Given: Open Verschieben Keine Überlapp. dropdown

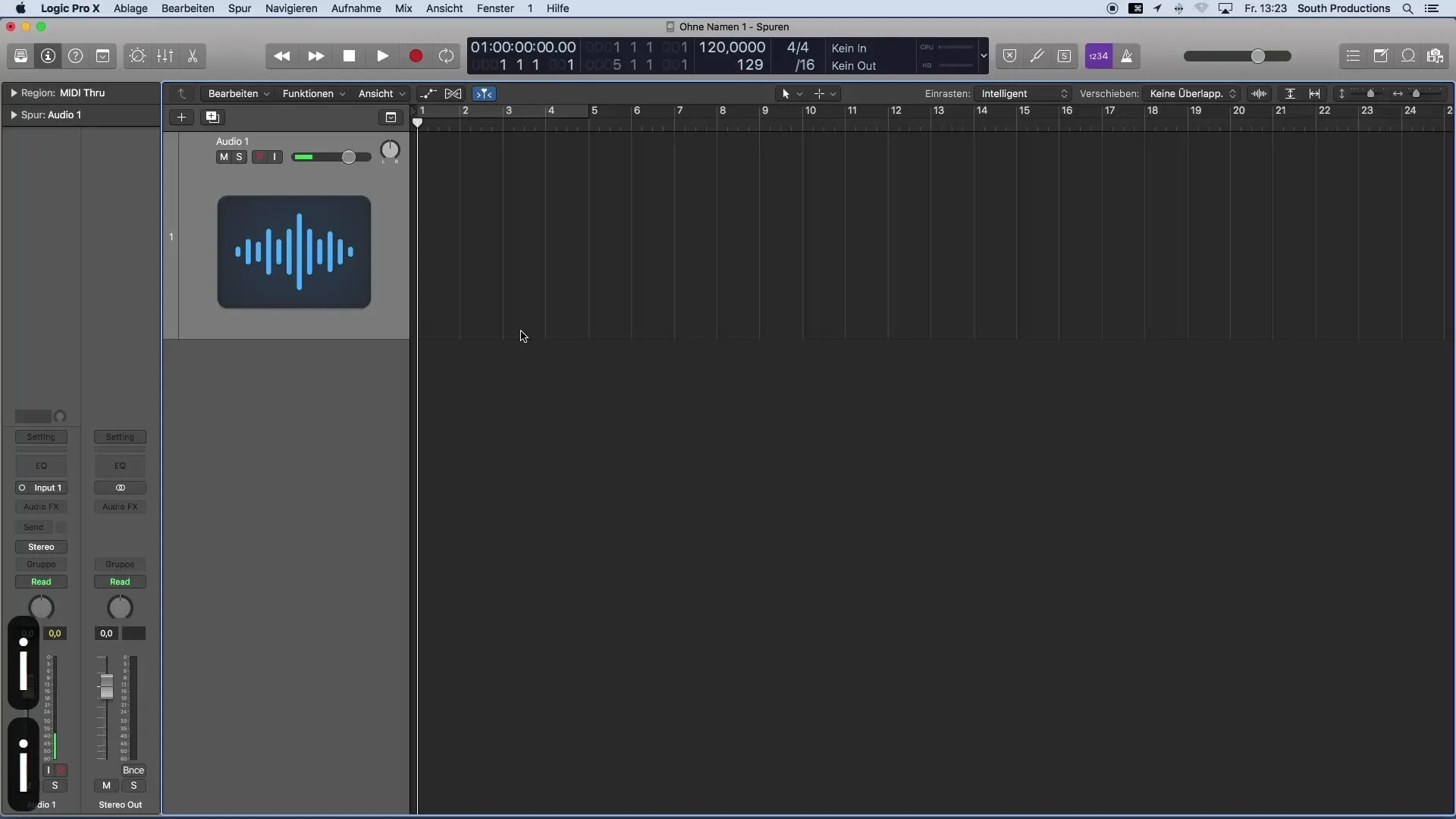Looking at the screenshot, I should click(1192, 94).
